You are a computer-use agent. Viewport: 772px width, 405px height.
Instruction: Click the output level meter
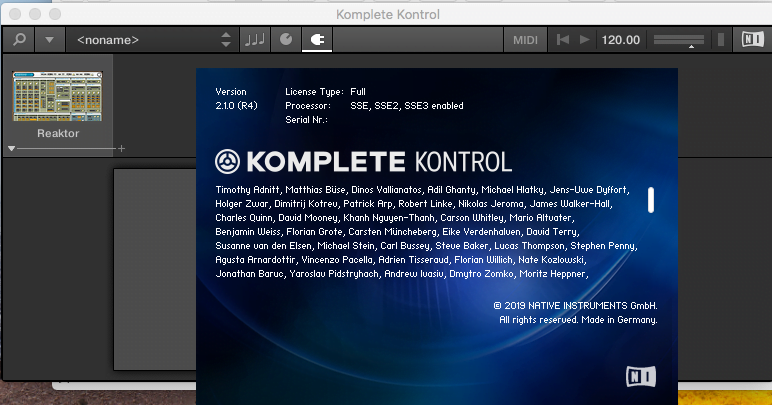tap(721, 39)
